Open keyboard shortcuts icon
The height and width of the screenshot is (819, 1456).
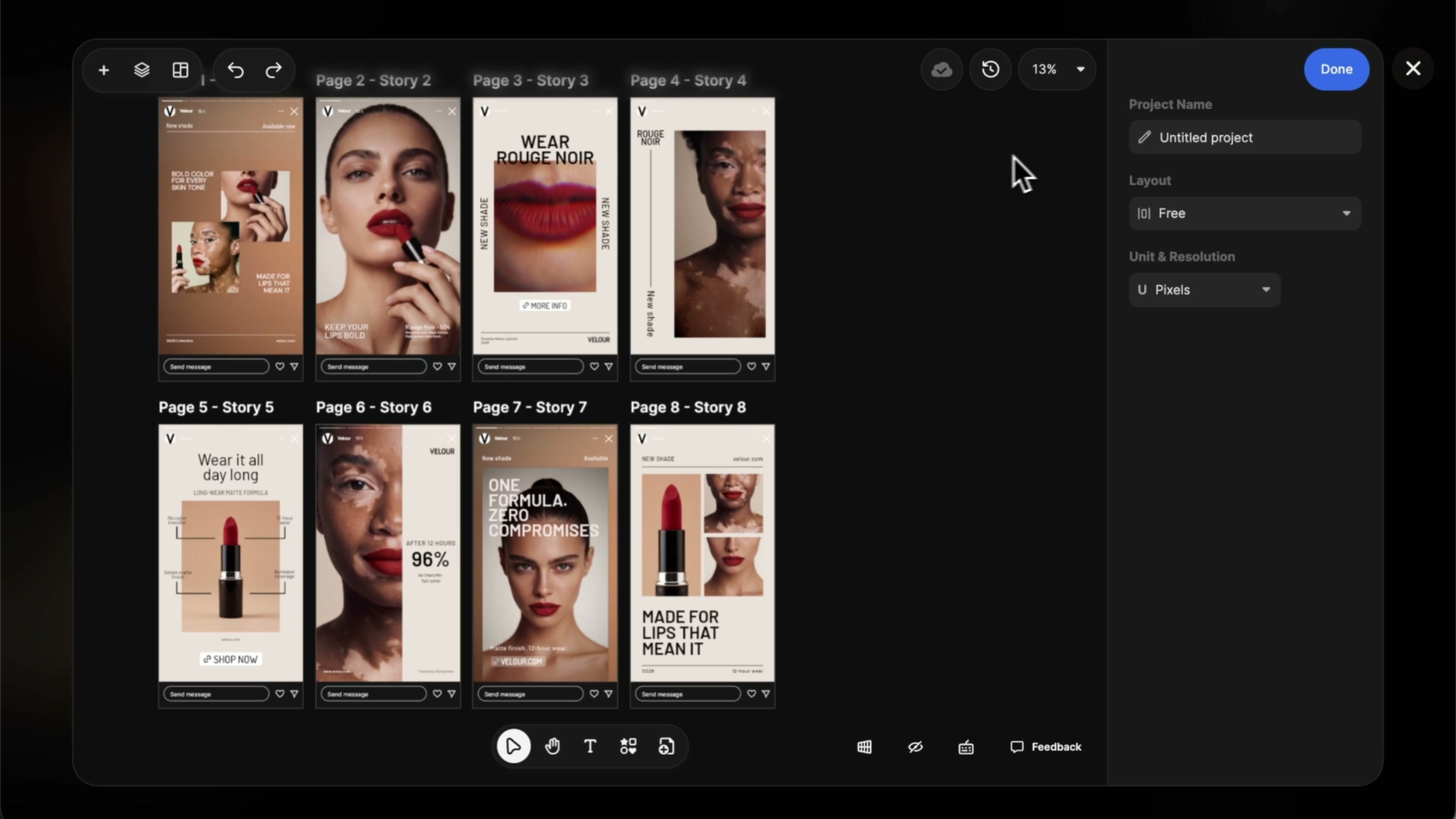966,747
